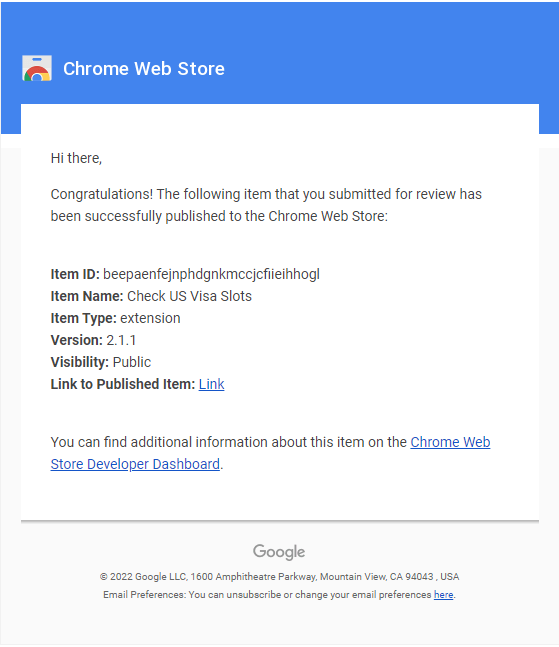Click the 'Visibility:' bold label

[80, 362]
